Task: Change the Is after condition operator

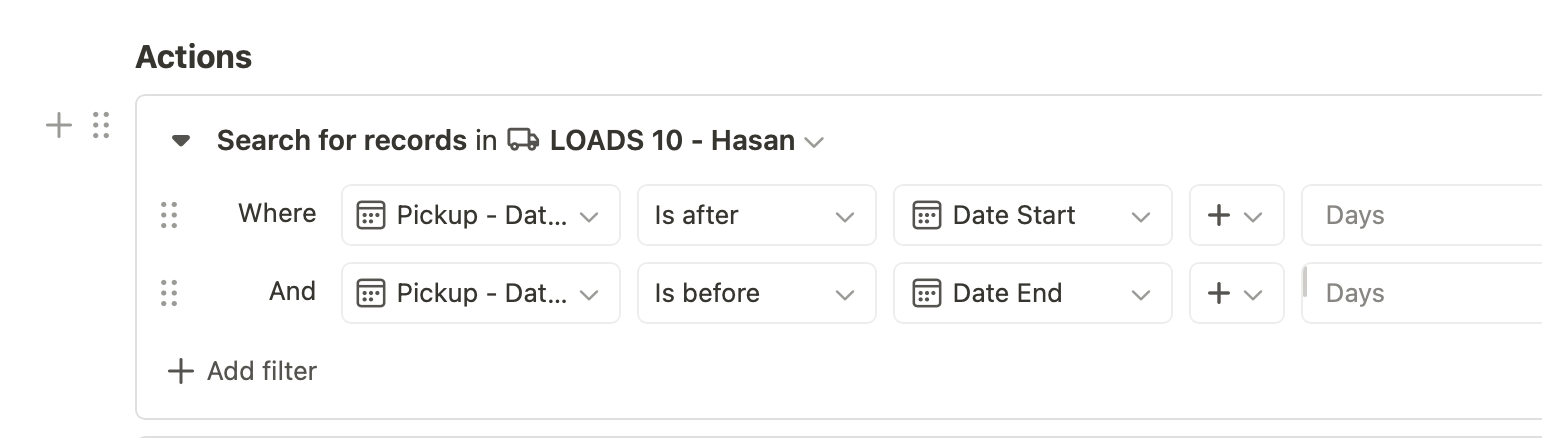Action: point(756,215)
